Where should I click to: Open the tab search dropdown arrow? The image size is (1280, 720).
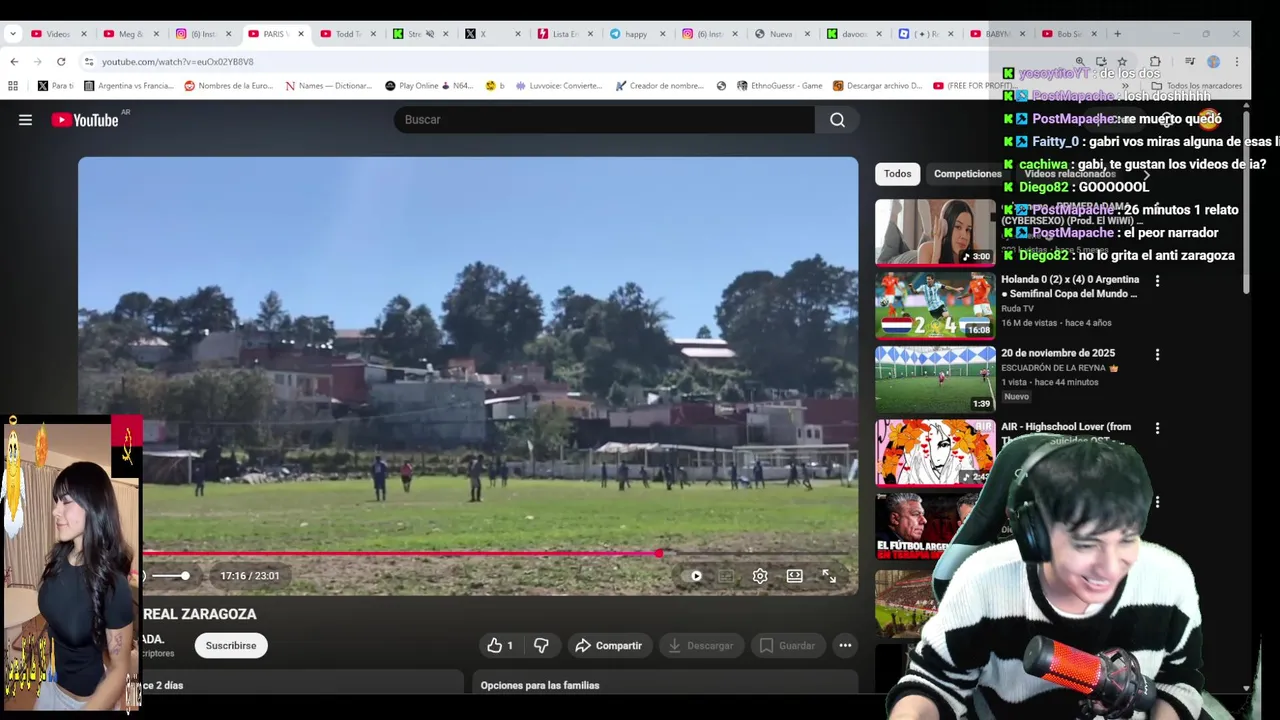tap(12, 34)
